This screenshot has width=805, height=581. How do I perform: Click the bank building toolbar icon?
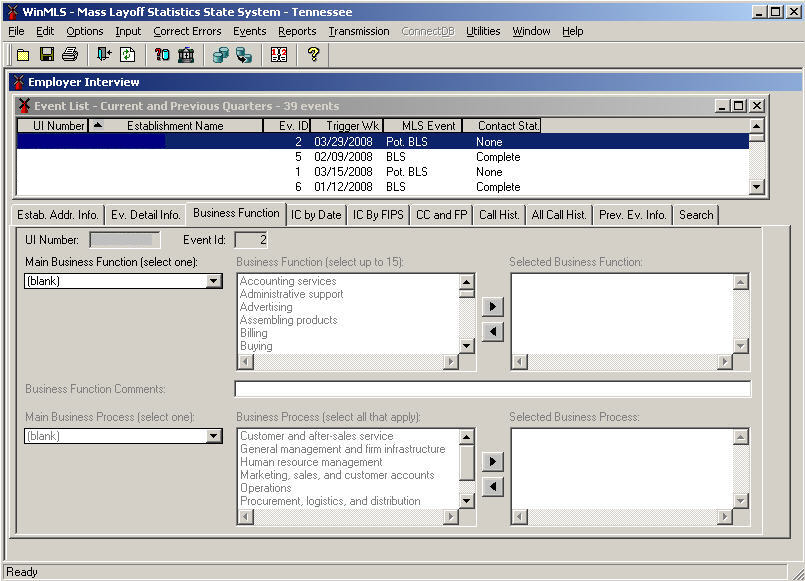186,54
